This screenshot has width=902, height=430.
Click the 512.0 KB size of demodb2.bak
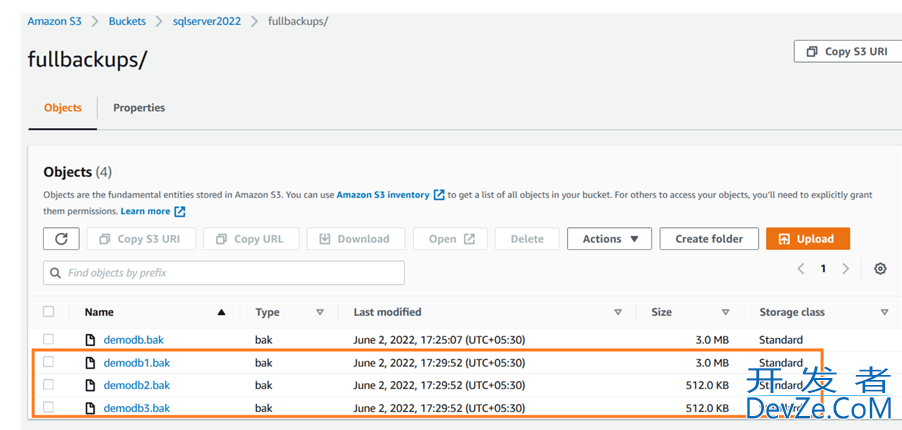point(708,385)
